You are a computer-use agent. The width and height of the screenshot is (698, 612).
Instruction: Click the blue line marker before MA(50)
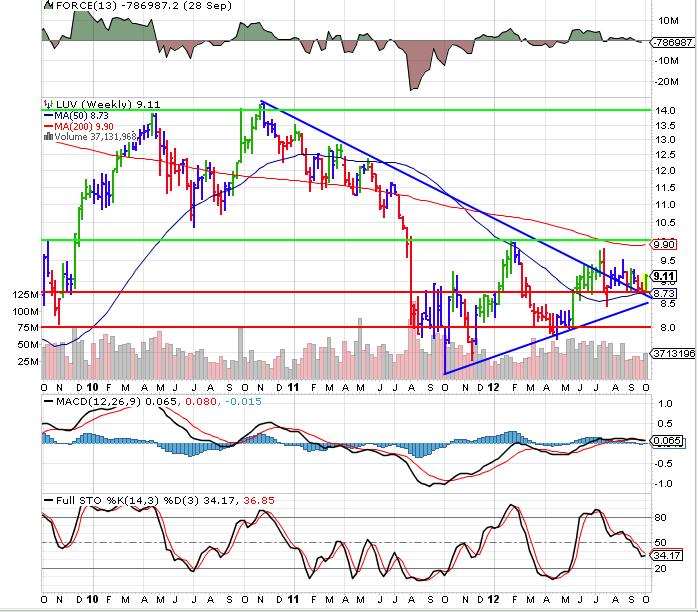coord(48,115)
